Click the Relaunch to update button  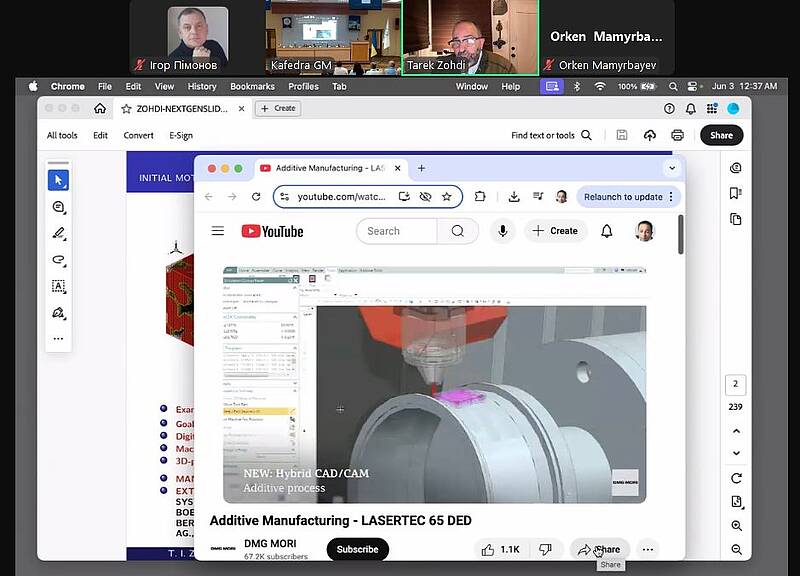(x=623, y=197)
